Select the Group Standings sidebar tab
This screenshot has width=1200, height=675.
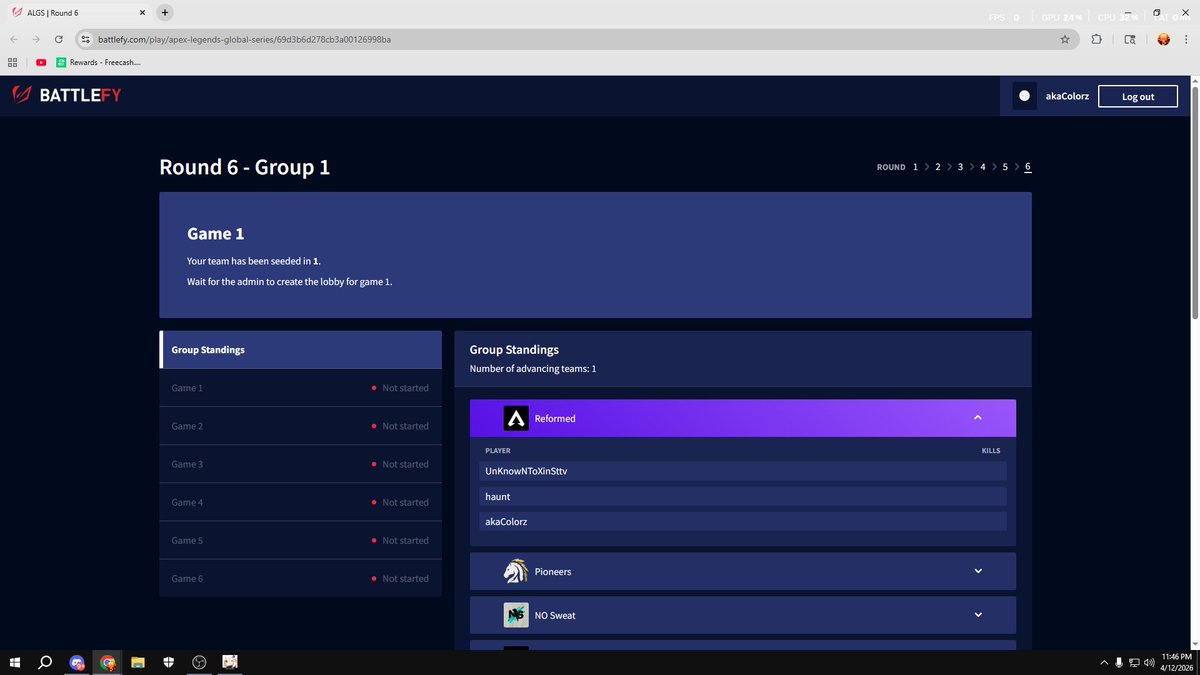[x=300, y=350]
